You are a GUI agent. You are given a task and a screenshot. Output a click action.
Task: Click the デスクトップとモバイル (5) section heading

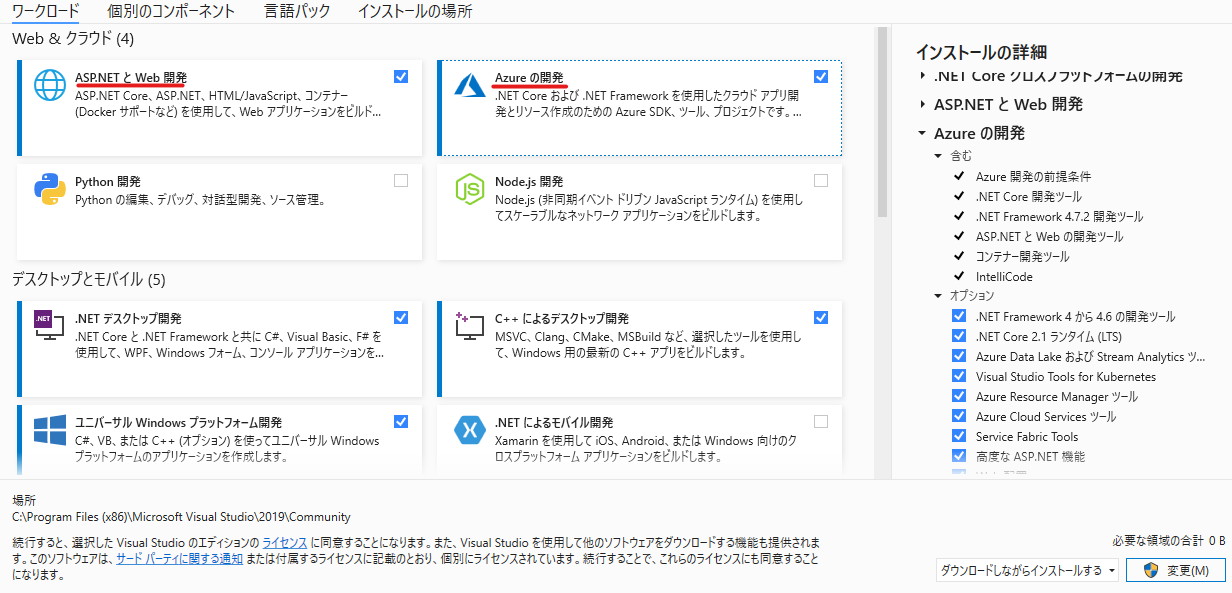pos(89,279)
